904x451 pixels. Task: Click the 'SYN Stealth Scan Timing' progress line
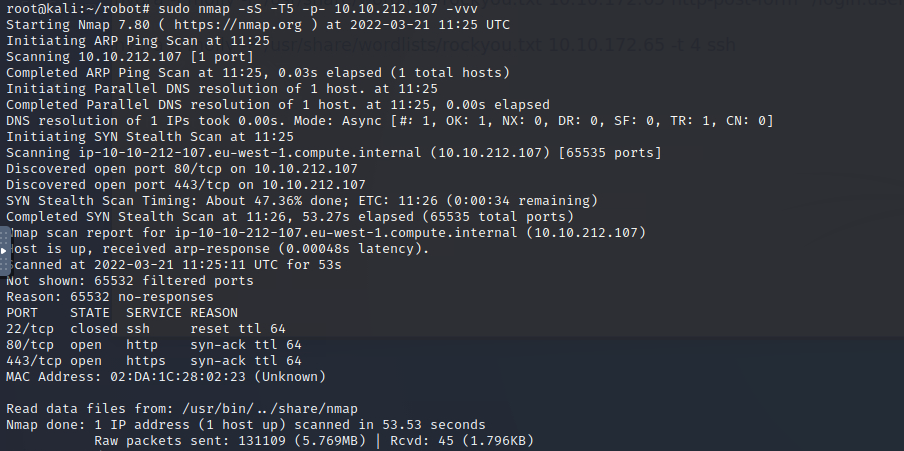pyautogui.click(x=302, y=201)
